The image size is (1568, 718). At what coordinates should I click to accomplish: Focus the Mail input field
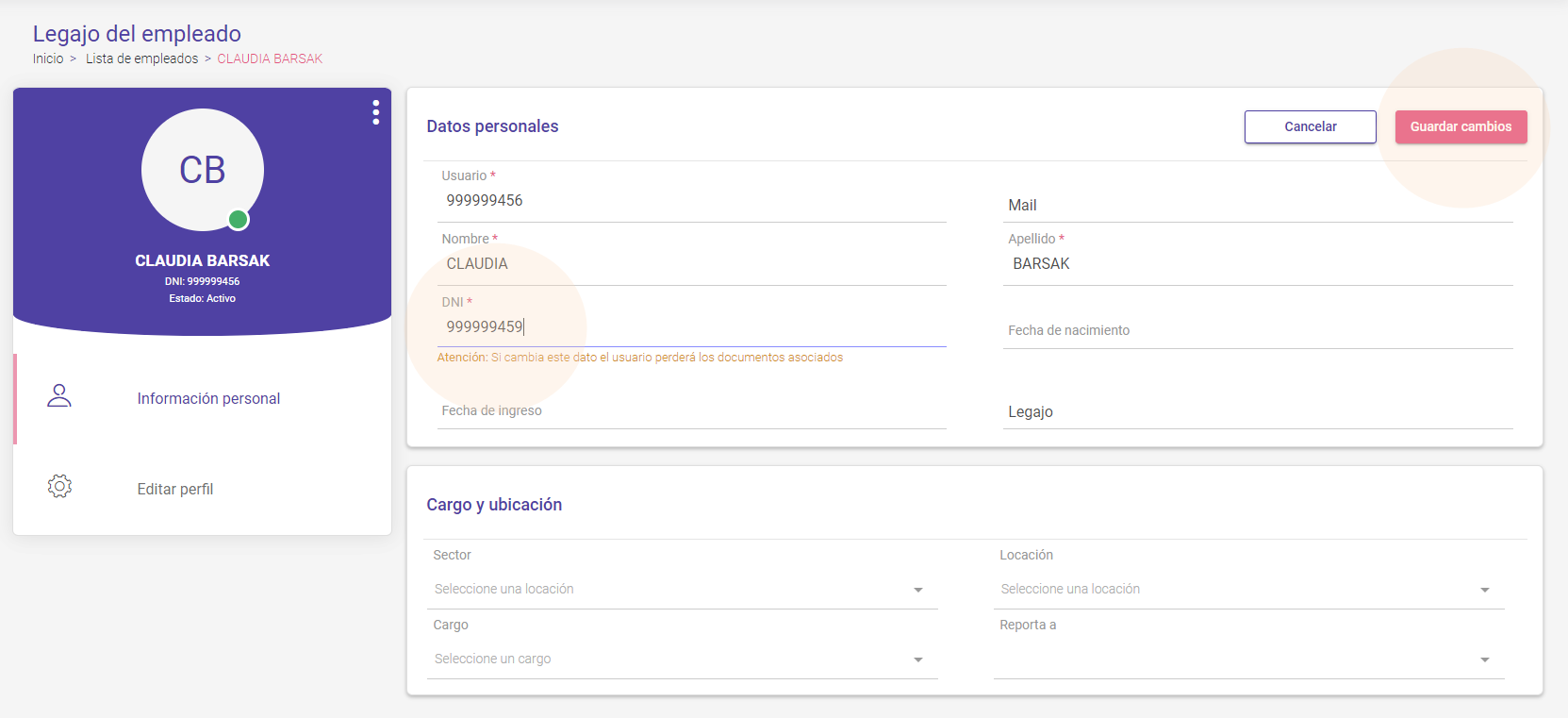(x=1258, y=205)
